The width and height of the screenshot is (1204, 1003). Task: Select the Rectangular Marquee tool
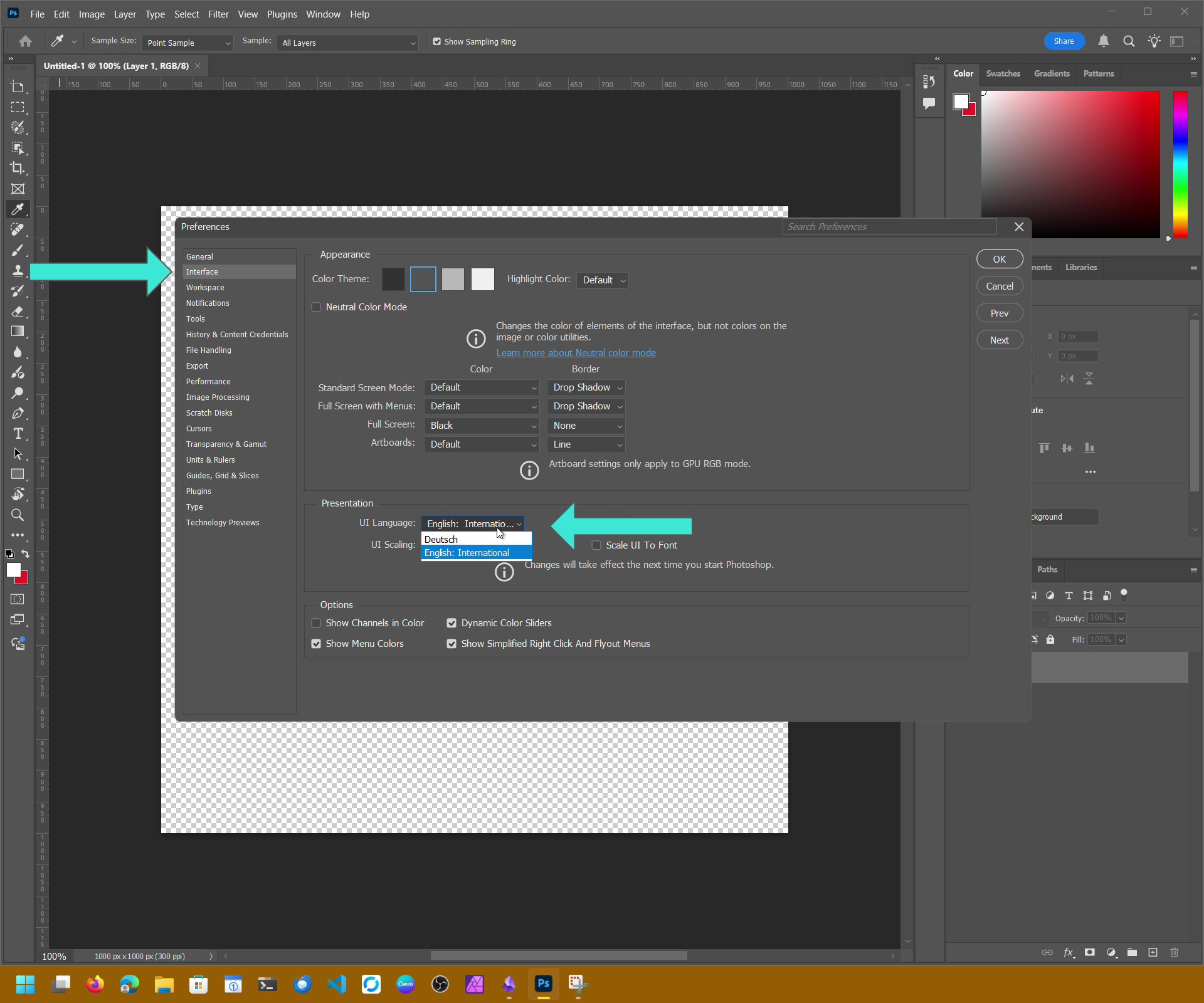pos(18,107)
